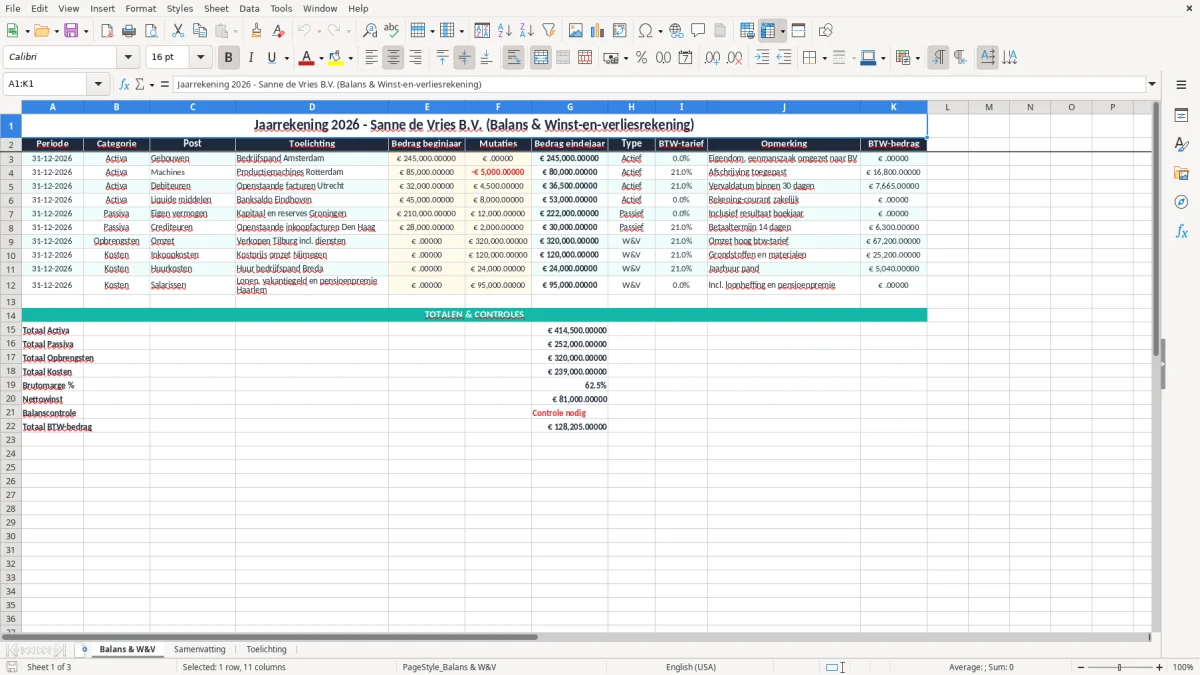Open the Format menu
This screenshot has width=1200, height=675.
click(140, 8)
